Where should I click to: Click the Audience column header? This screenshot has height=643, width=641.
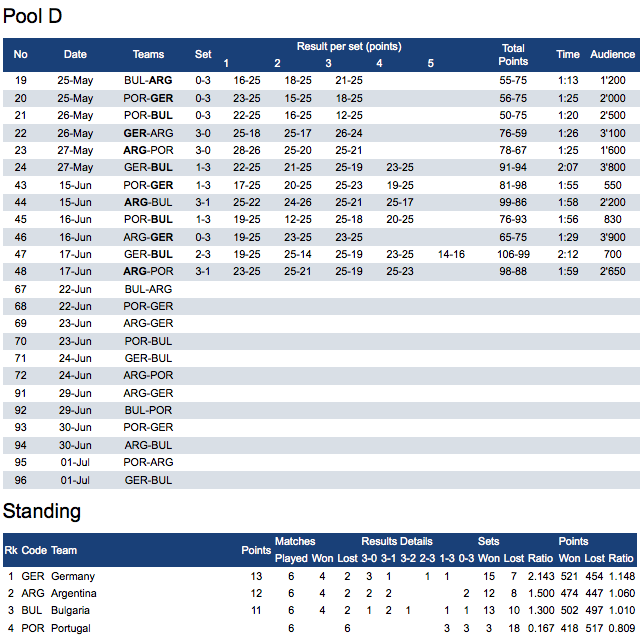coord(612,55)
